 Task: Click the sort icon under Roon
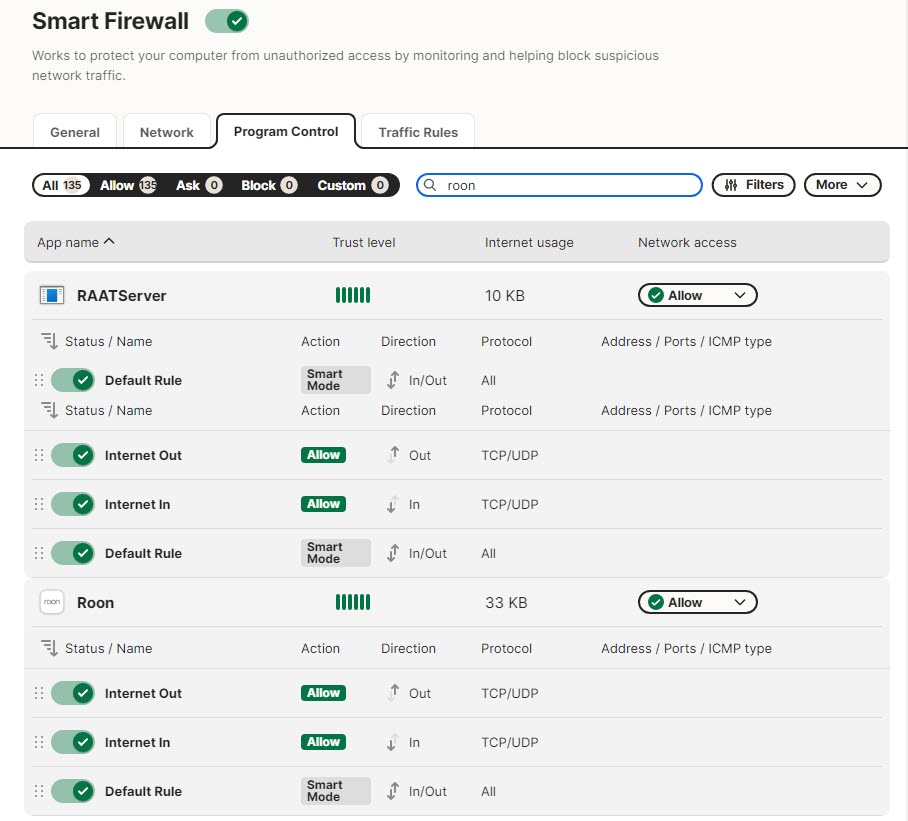click(x=49, y=648)
